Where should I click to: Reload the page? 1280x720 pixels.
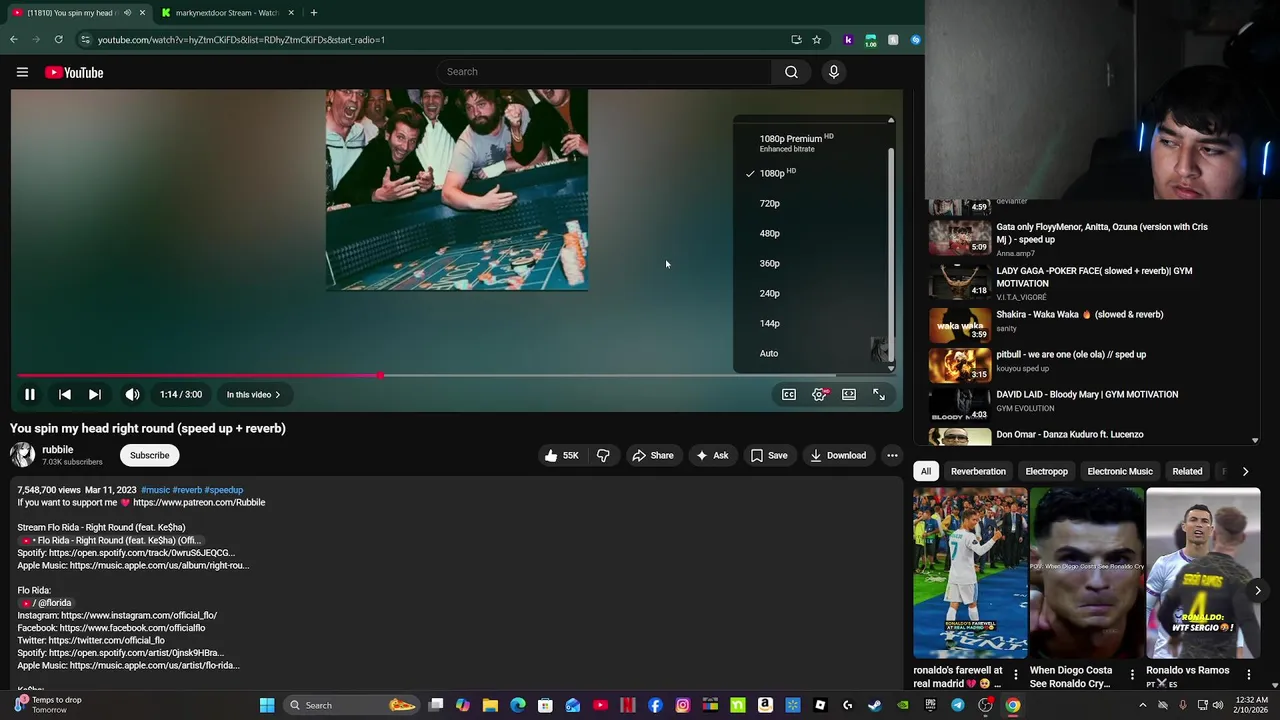click(59, 40)
